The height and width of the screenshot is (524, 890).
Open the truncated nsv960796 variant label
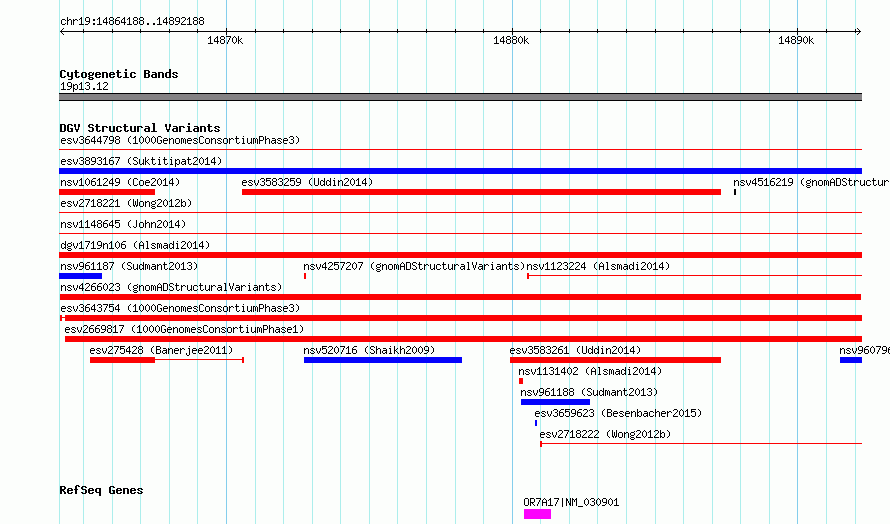864,350
